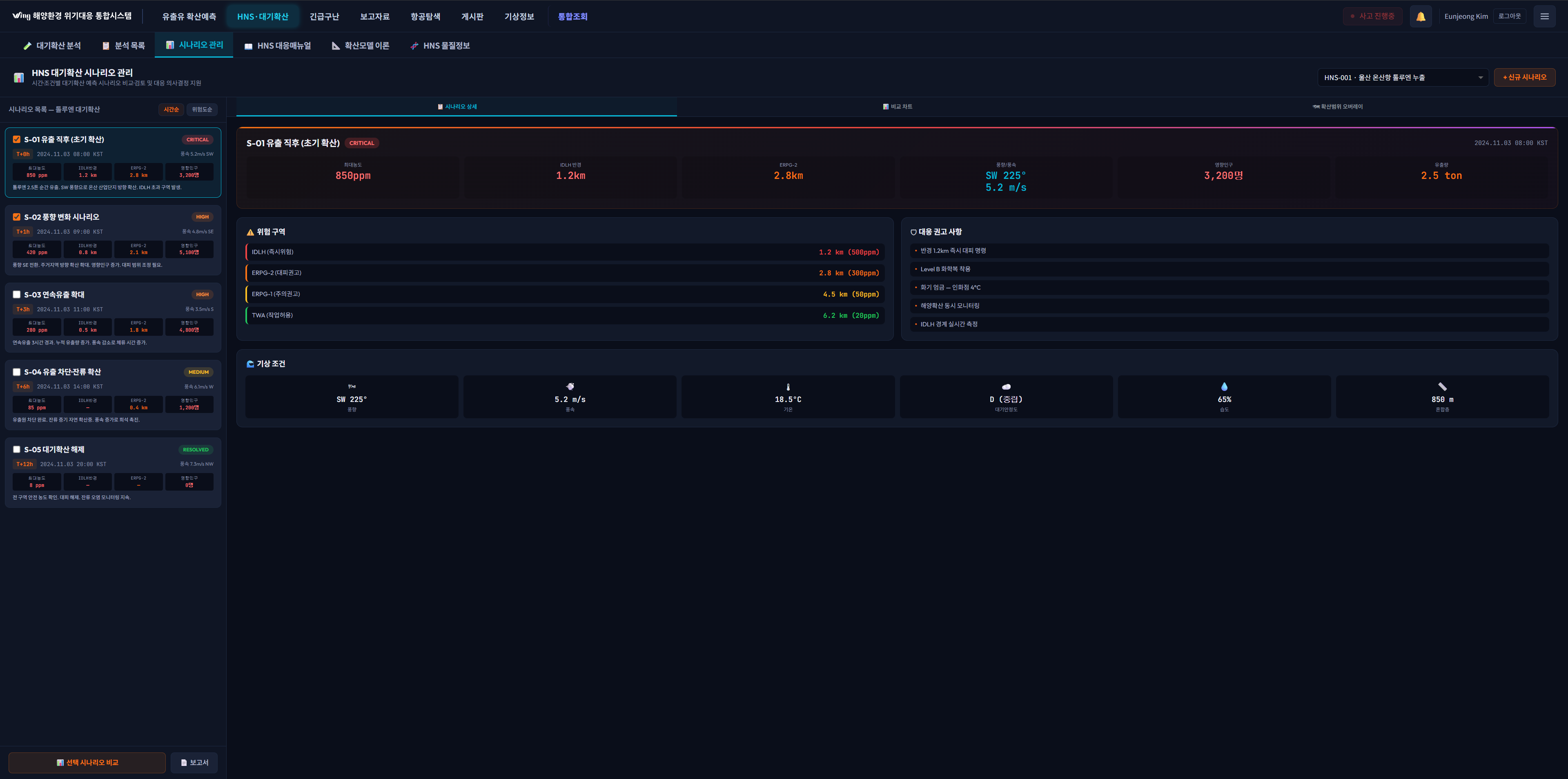Click the 보고서 document icon button
This screenshot has height=779, width=1568.
click(x=194, y=763)
